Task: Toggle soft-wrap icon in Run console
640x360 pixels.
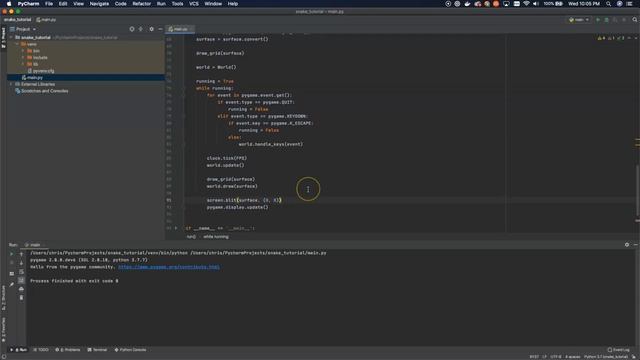Action: (21, 272)
